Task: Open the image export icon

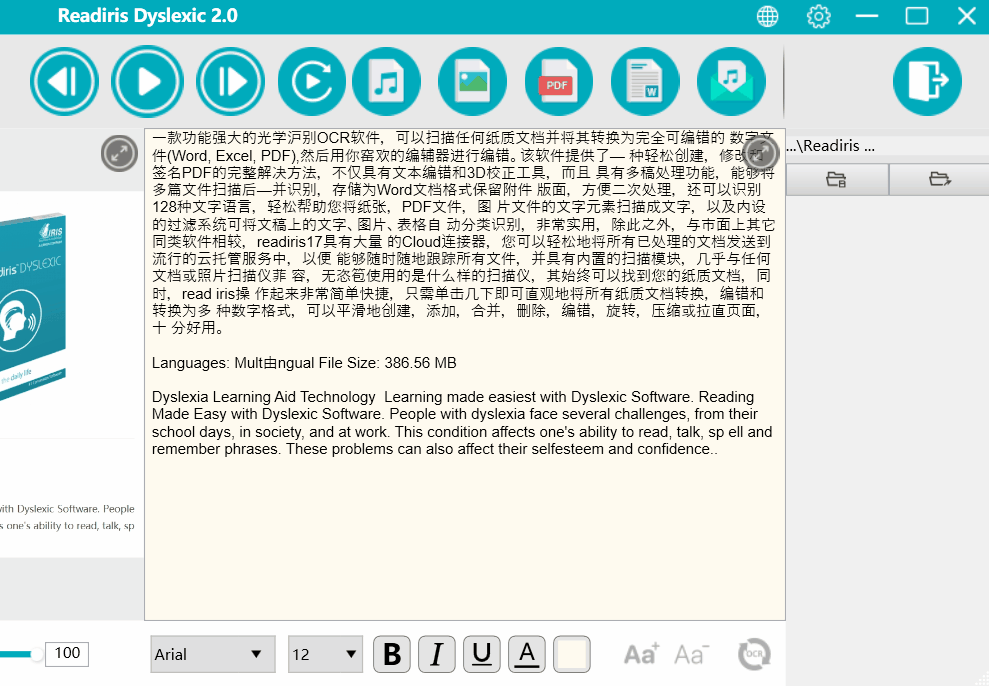Action: [472, 81]
